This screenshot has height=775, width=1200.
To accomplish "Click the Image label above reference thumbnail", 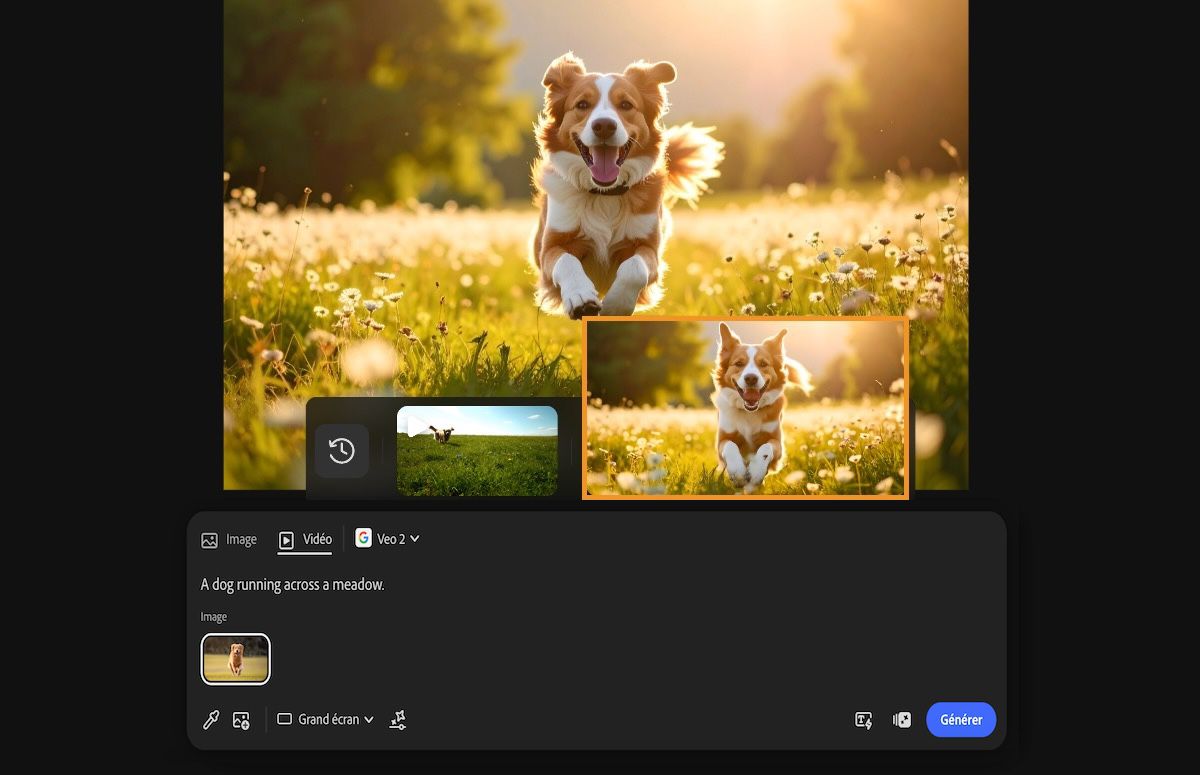I will tap(214, 617).
